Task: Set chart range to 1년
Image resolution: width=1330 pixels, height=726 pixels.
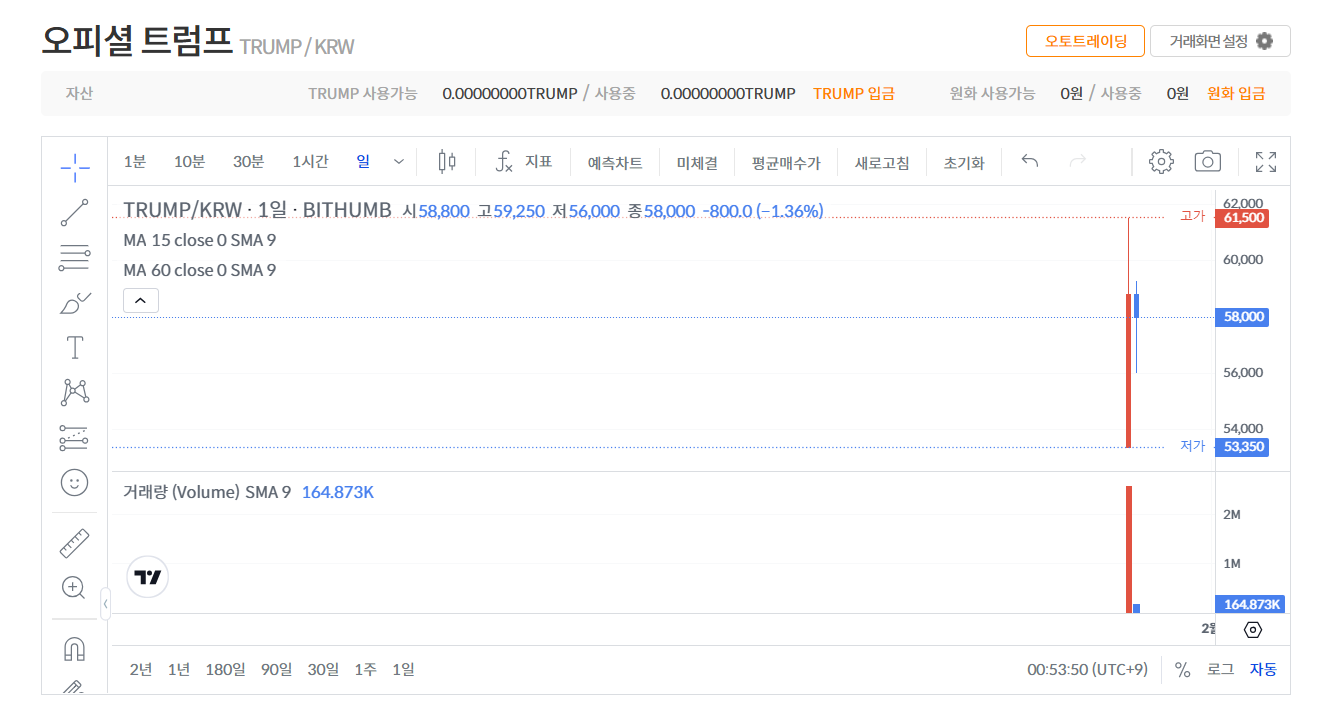Action: tap(179, 669)
